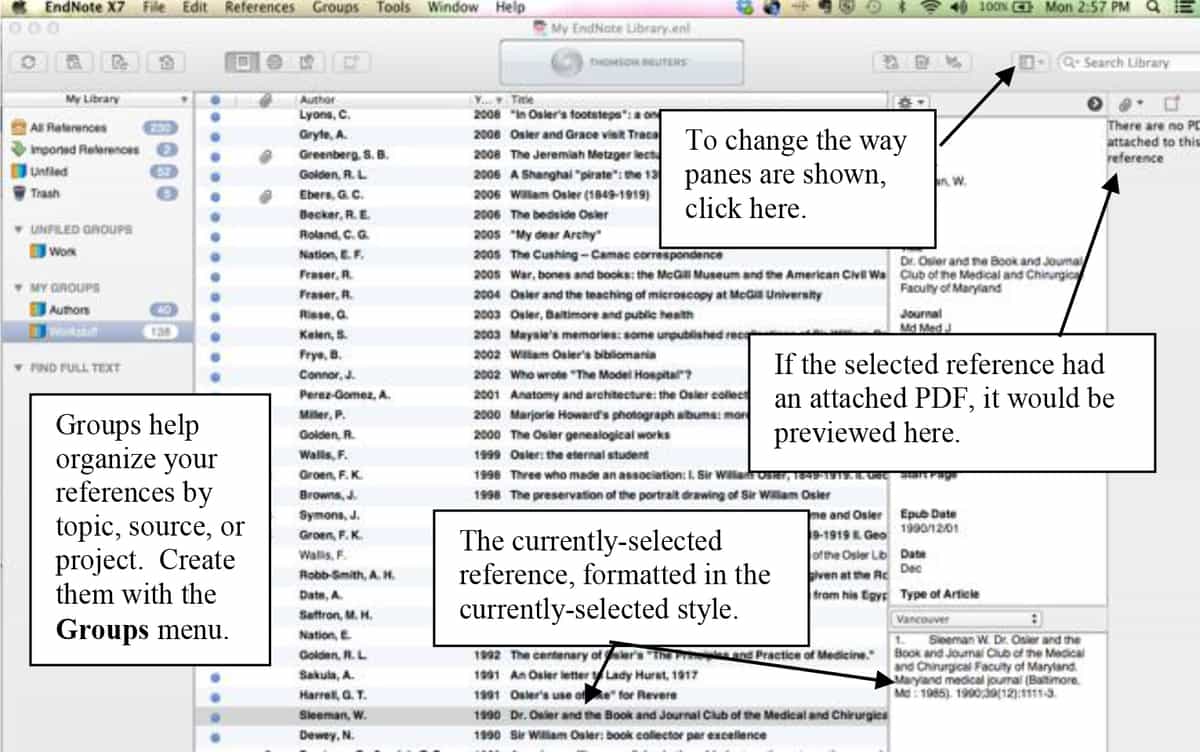Click the open-PDF icon at far right of preview pane
This screenshot has height=752, width=1200.
[1171, 103]
